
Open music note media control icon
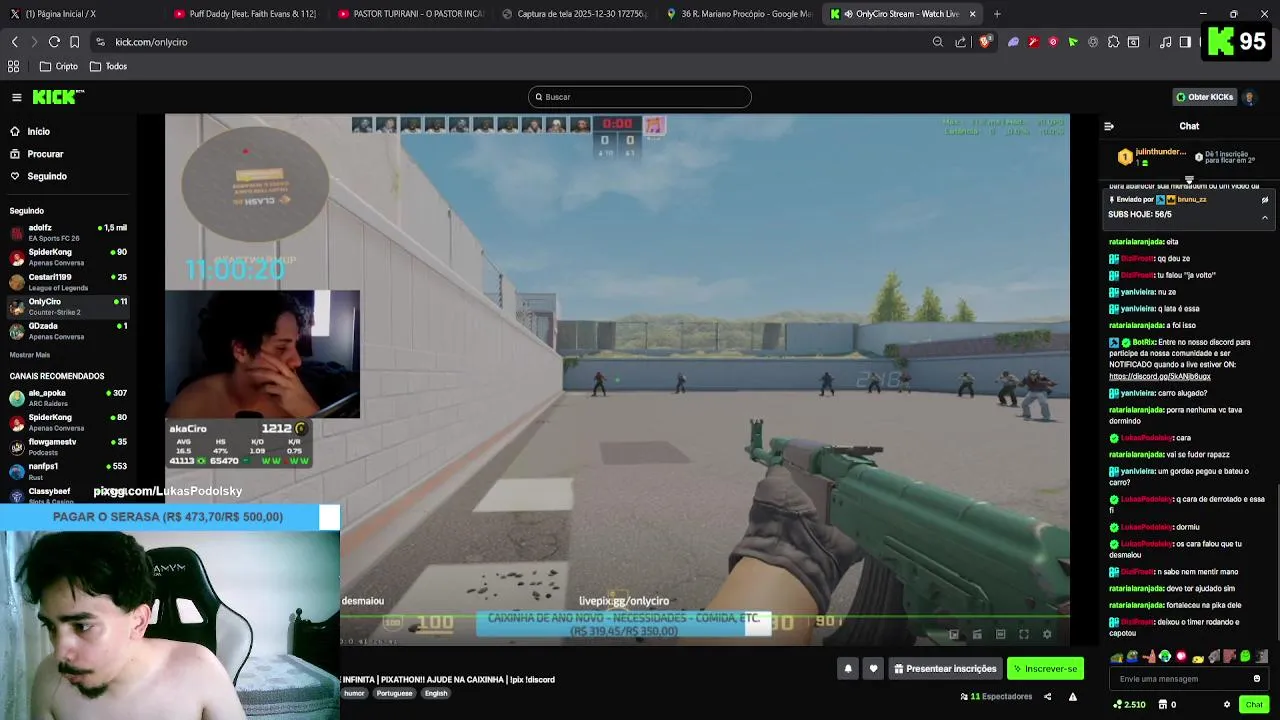[x=1165, y=42]
